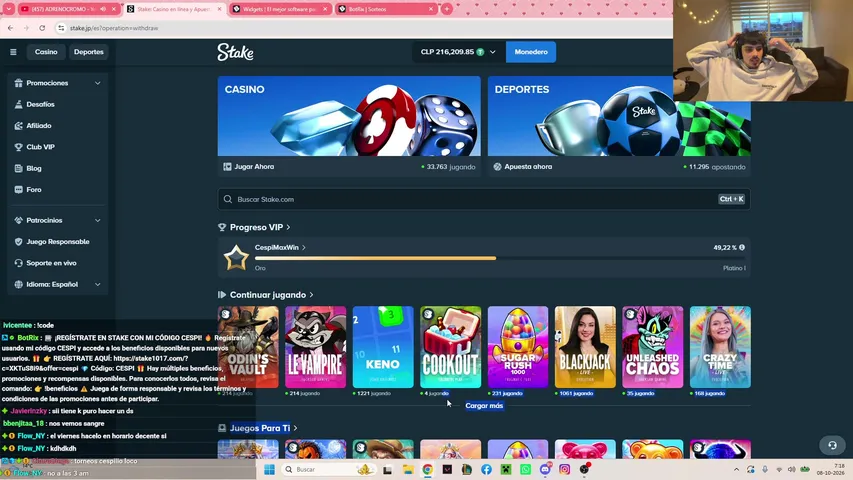Open the Sugar Rush 1000 game thumbnail
The image size is (853, 480).
(518, 347)
